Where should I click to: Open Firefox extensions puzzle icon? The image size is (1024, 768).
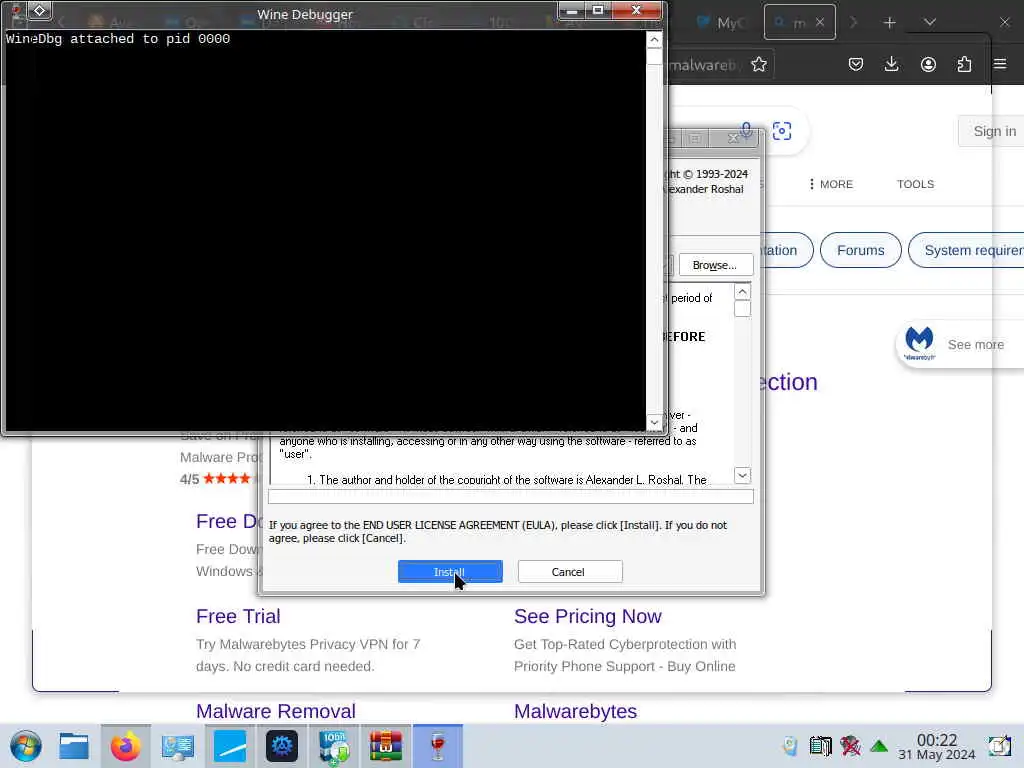pyautogui.click(x=964, y=64)
